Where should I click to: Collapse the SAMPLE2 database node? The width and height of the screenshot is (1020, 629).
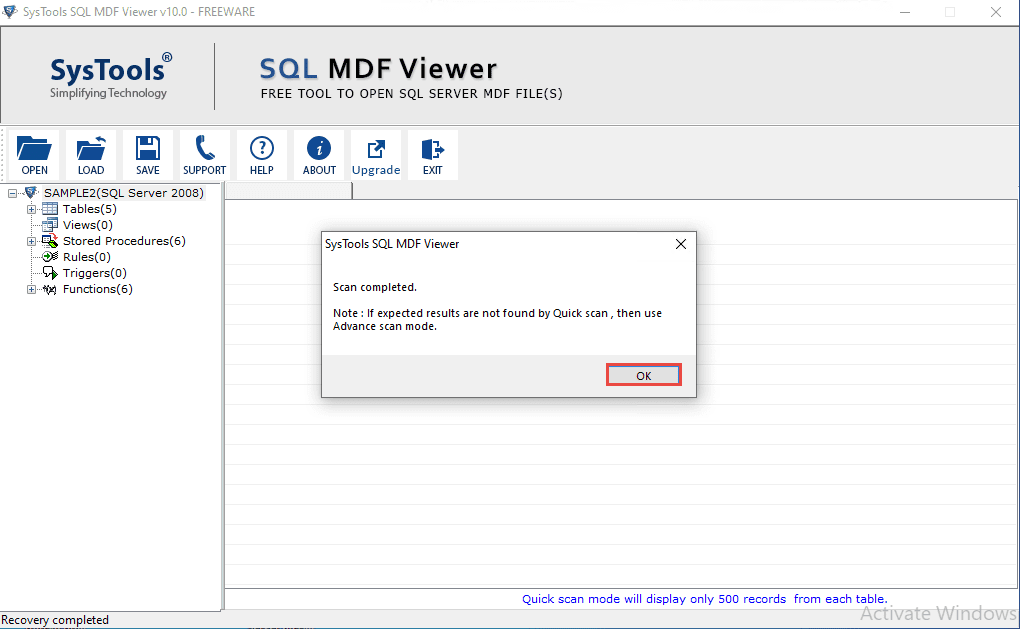[12, 193]
